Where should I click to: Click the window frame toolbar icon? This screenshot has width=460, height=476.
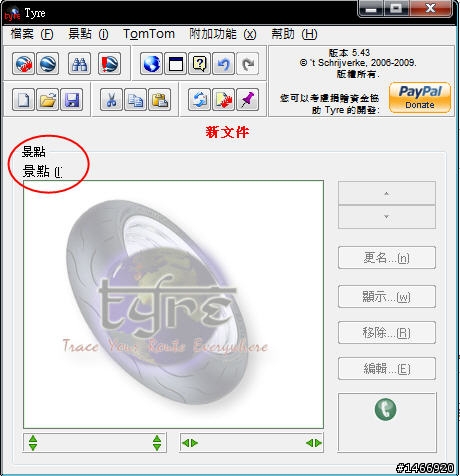pos(175,63)
